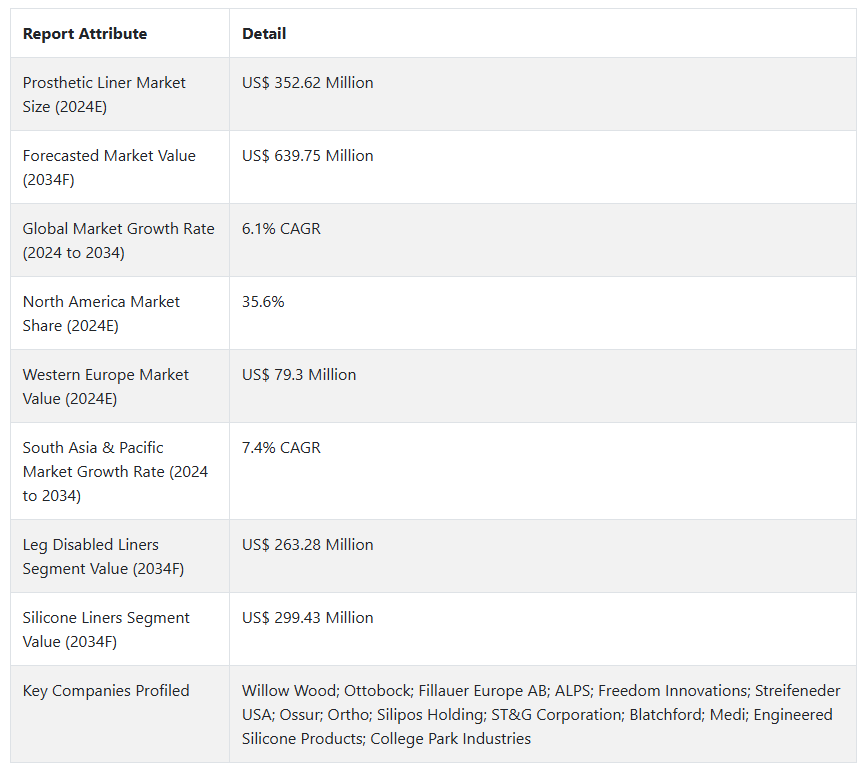
Task: Click the 7.4% CAGR value
Action: point(281,448)
